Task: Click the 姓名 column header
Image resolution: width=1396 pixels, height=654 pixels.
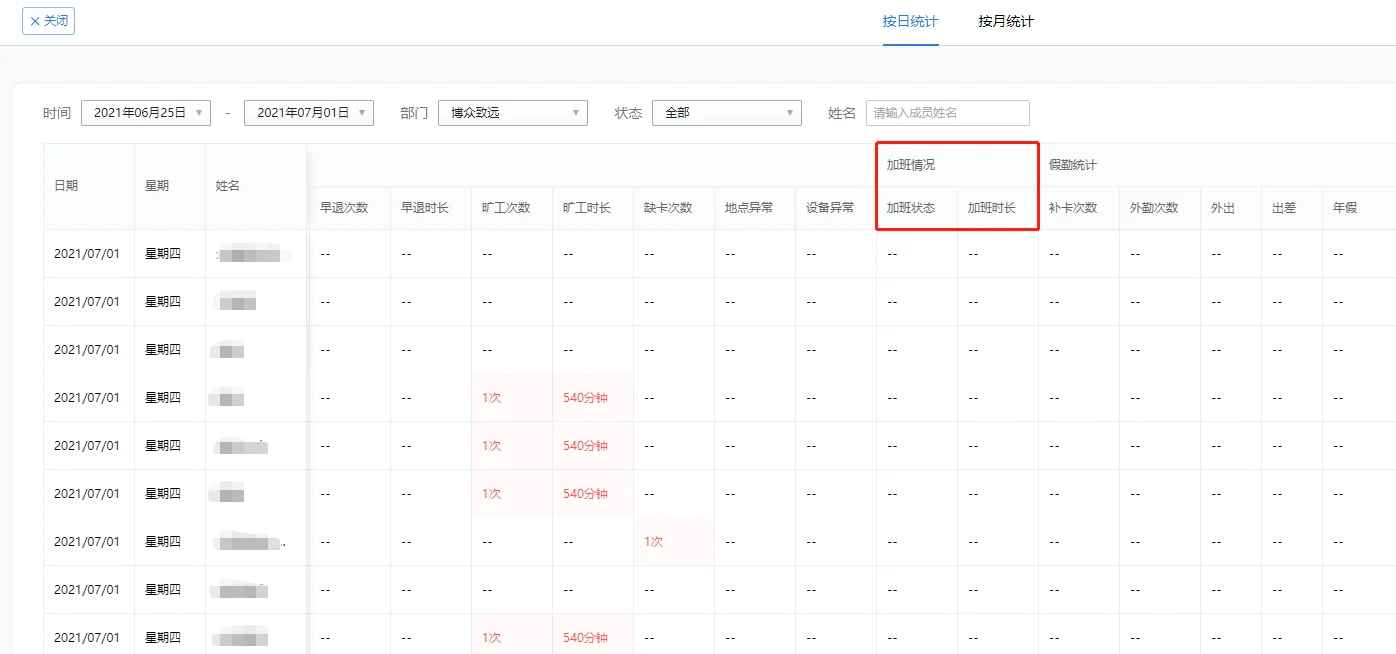Action: click(x=228, y=186)
